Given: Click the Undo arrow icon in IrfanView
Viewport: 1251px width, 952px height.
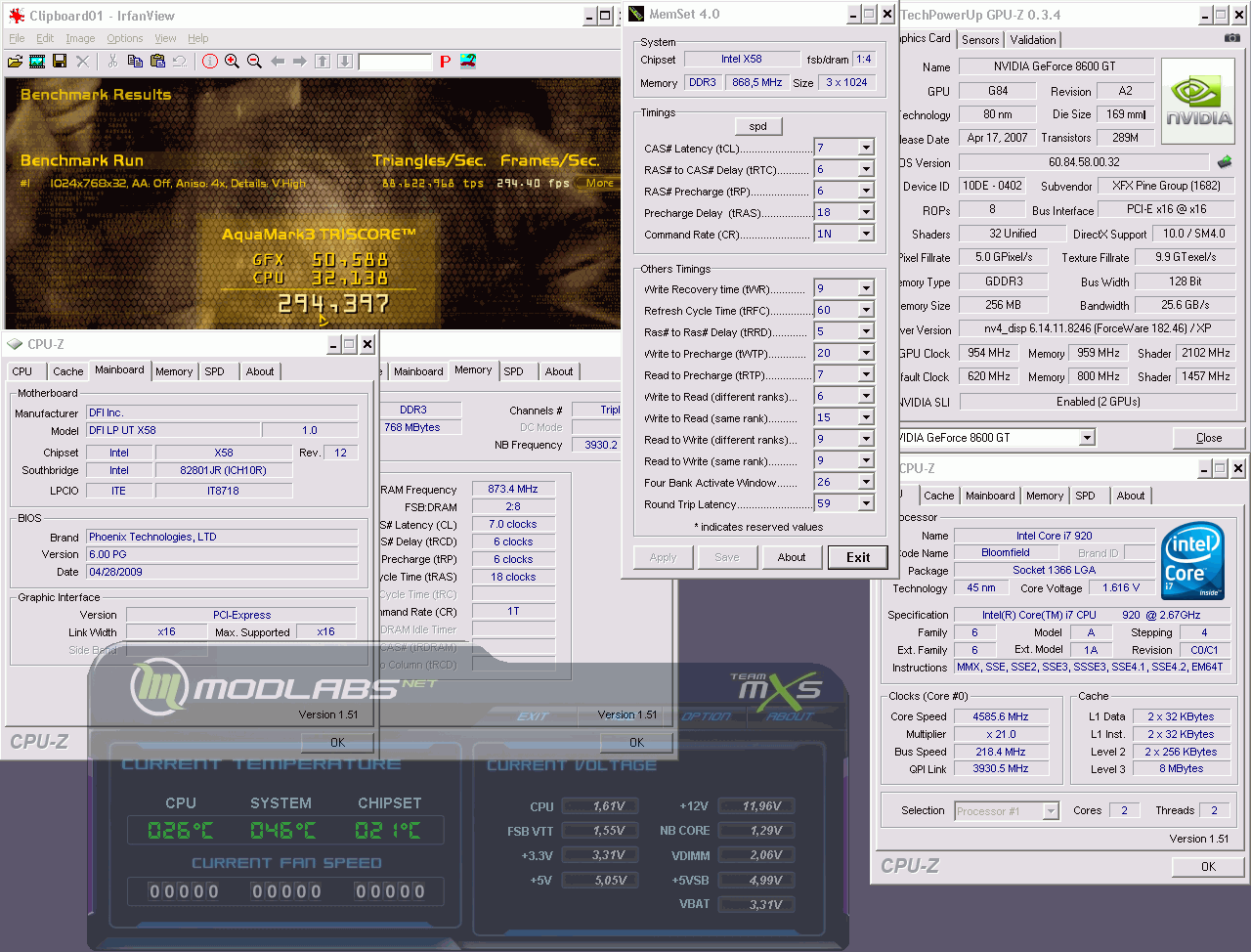Looking at the screenshot, I should [180, 62].
